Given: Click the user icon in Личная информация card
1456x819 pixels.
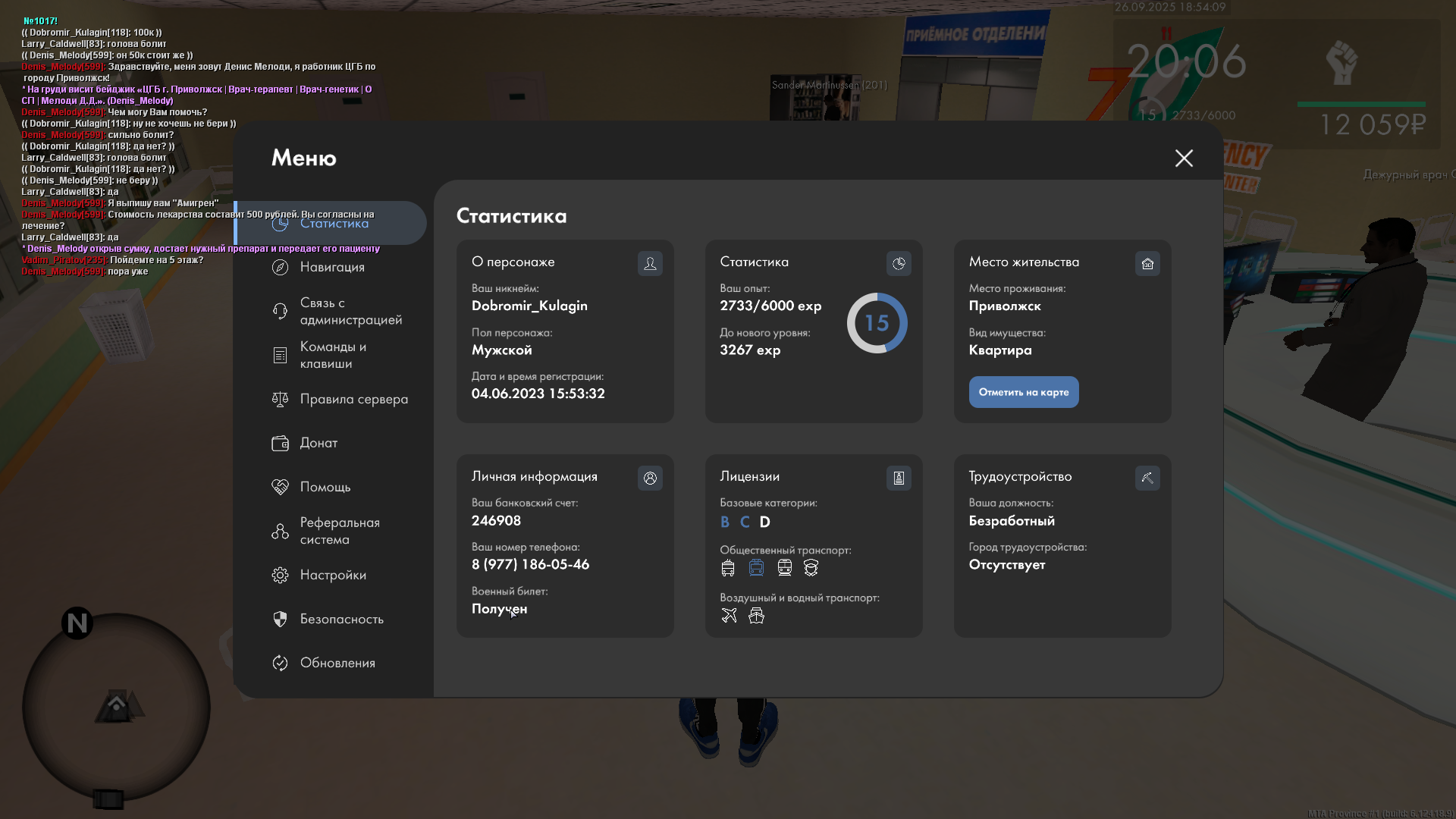Looking at the screenshot, I should (650, 478).
